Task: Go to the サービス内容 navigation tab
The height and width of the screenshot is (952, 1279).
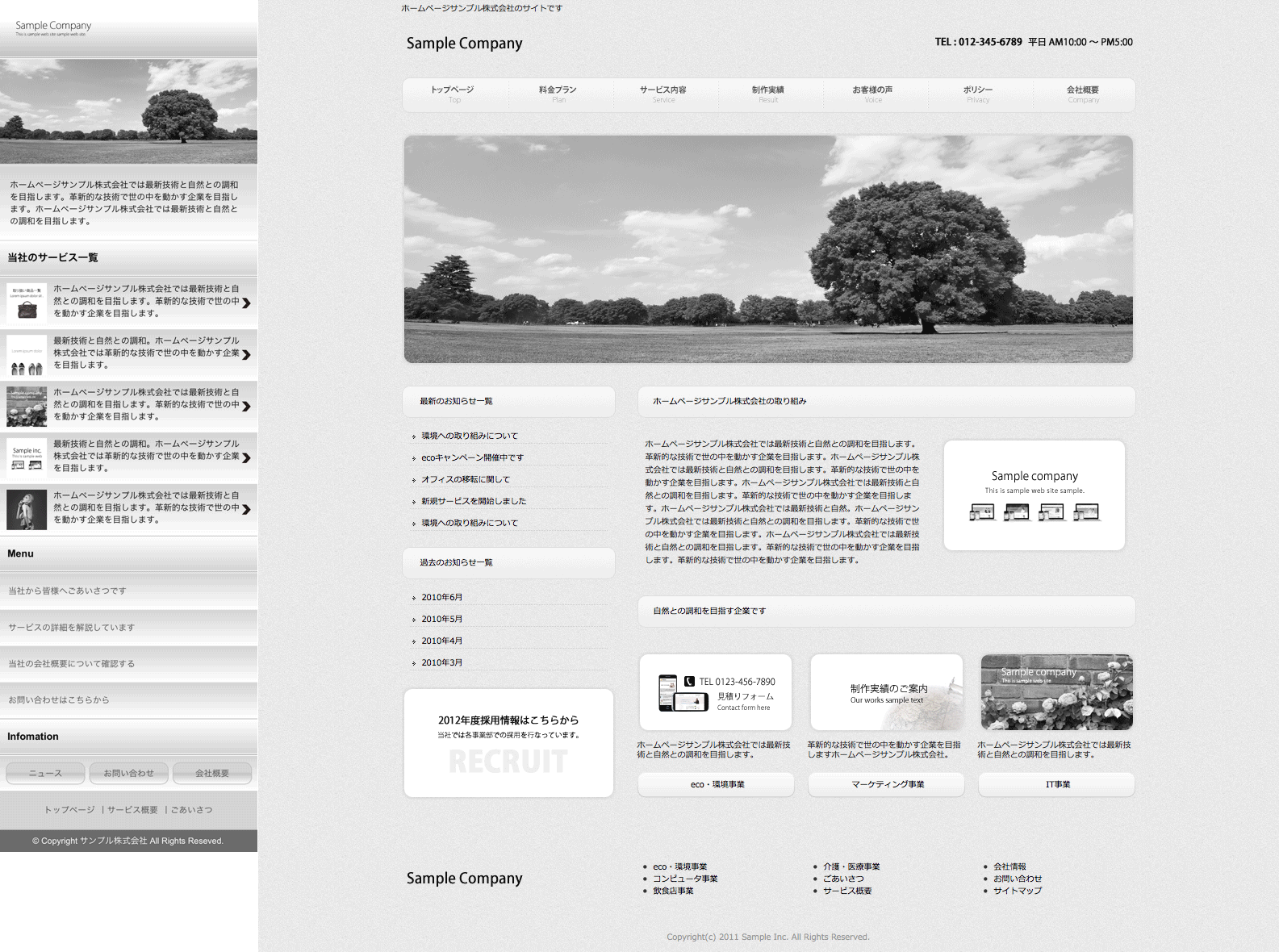Action: coord(662,94)
